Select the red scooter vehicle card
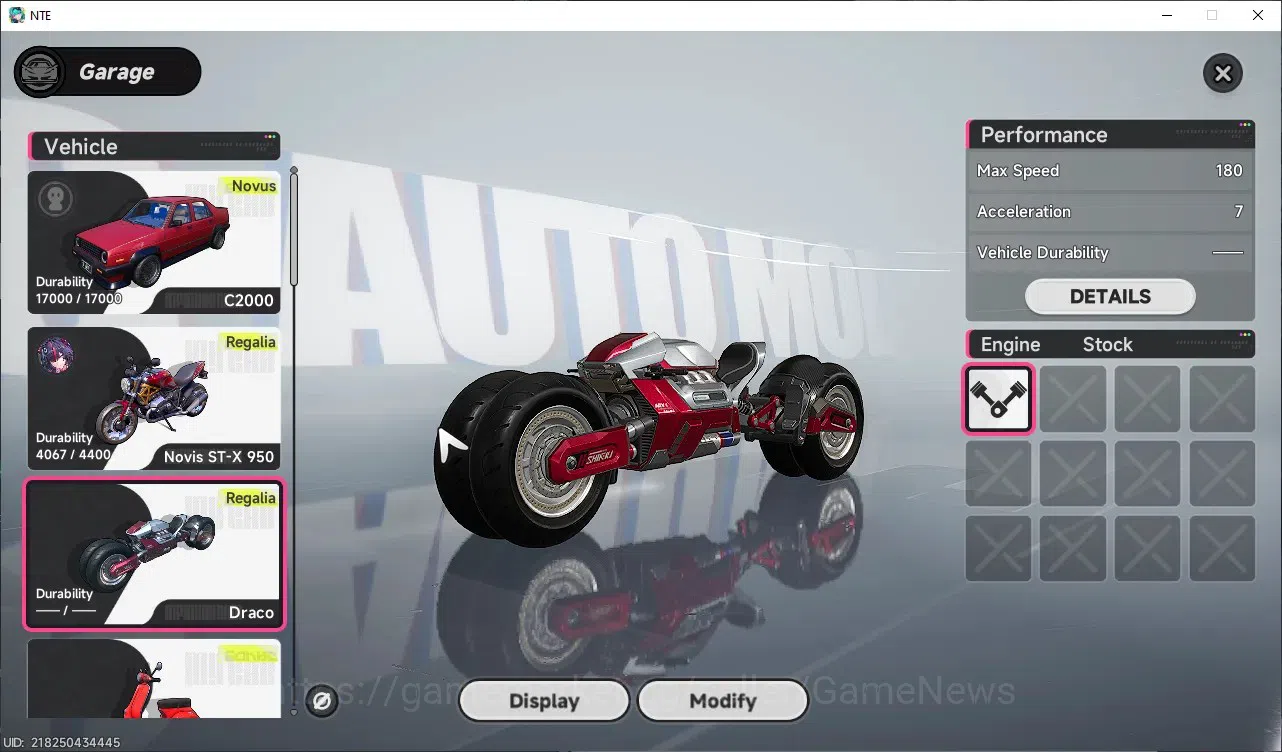 click(x=154, y=679)
